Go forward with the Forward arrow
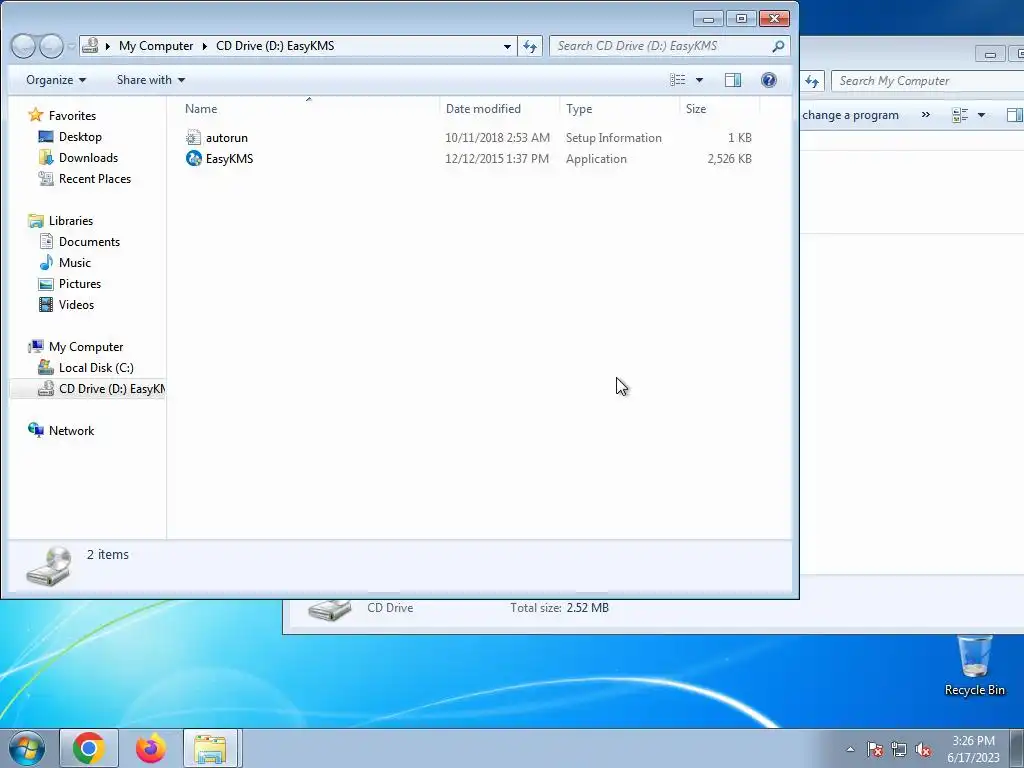This screenshot has width=1024, height=768. (x=51, y=46)
